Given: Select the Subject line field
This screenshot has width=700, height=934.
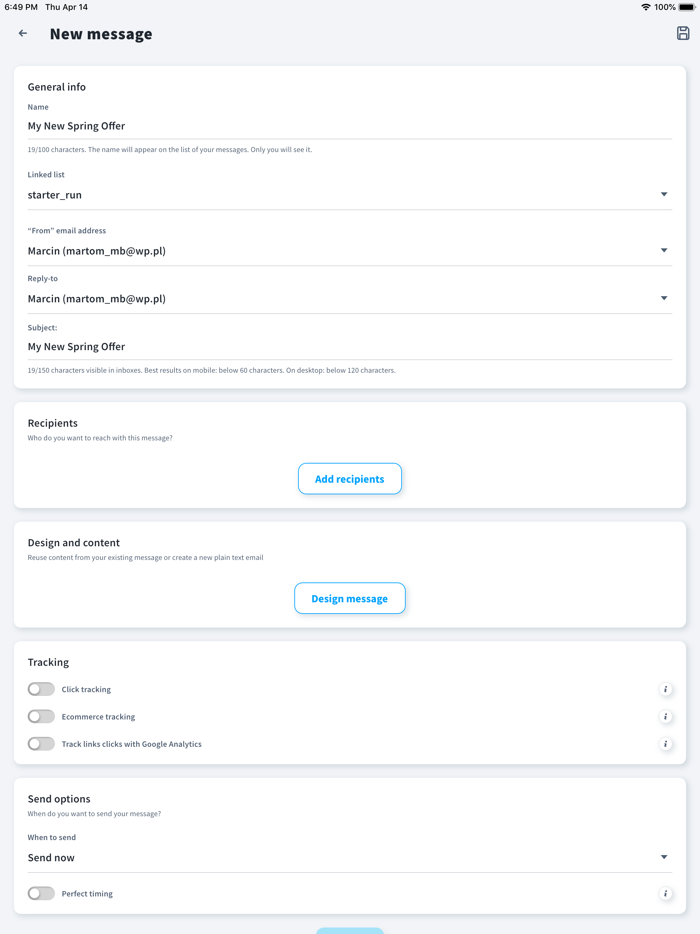Looking at the screenshot, I should (350, 346).
